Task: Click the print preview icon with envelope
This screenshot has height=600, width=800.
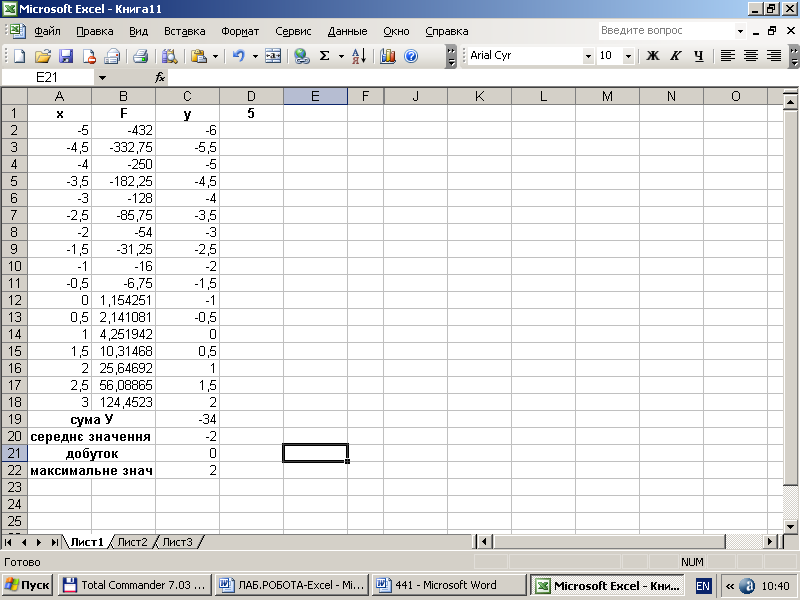Action: (112, 56)
